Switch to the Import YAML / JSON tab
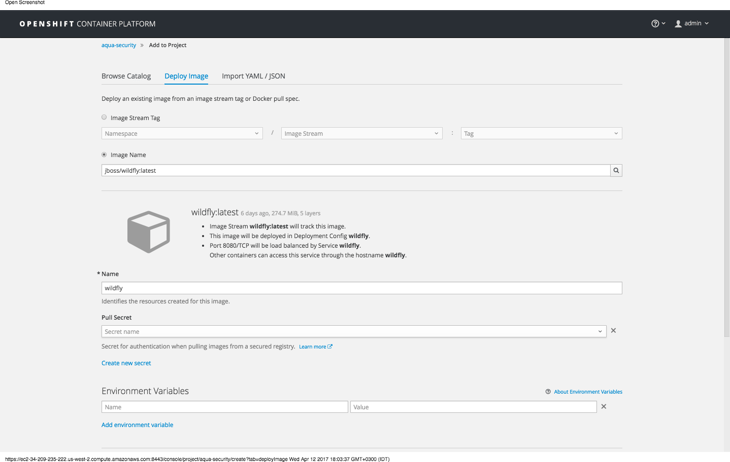The width and height of the screenshot is (730, 462). (253, 76)
